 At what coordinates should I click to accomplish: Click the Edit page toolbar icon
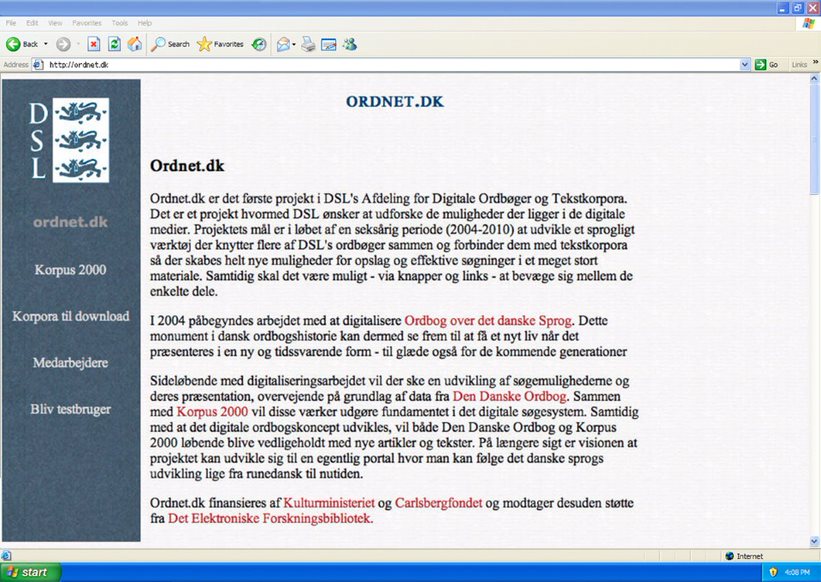coord(329,44)
